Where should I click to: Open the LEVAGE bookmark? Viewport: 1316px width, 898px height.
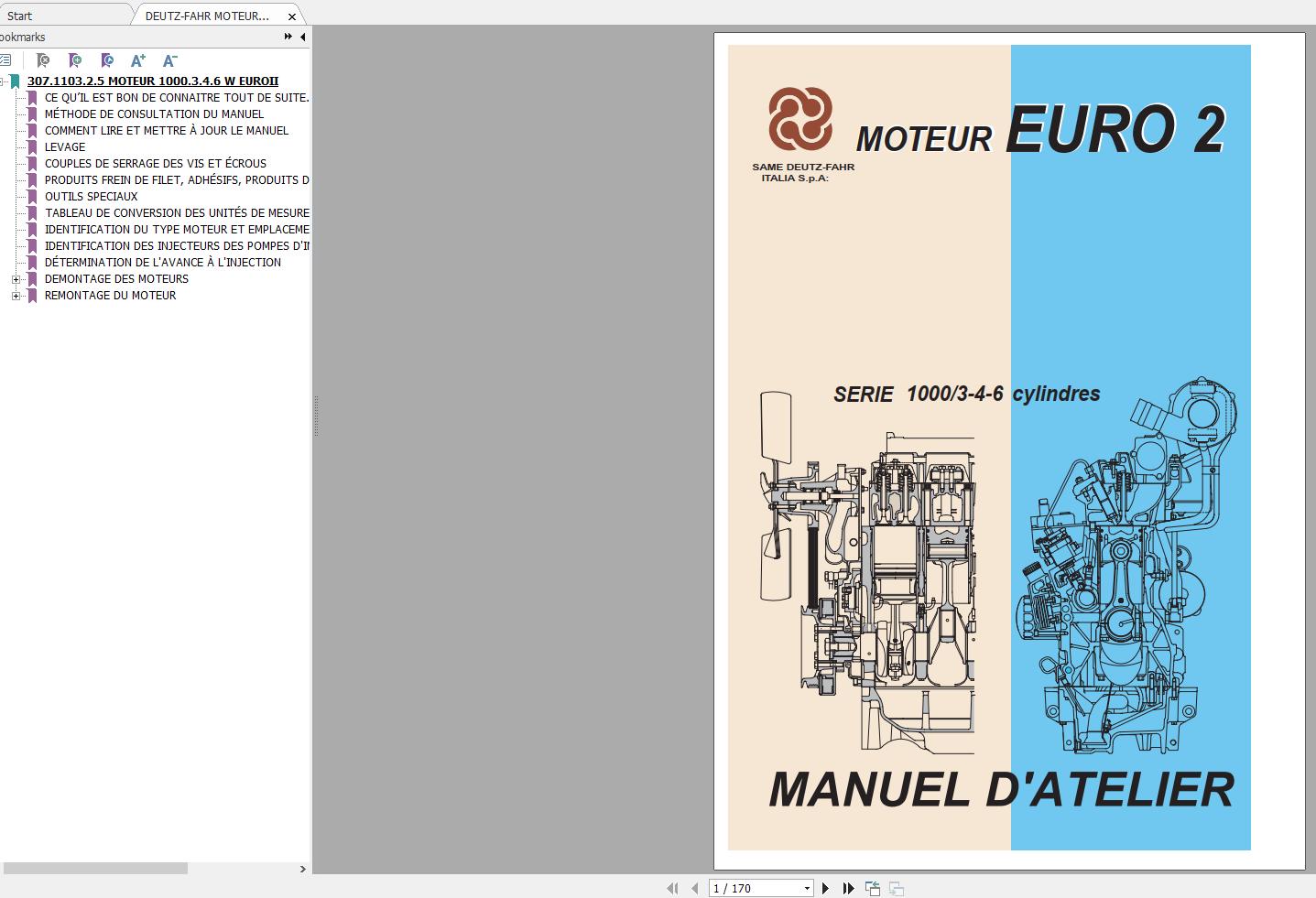(x=65, y=147)
